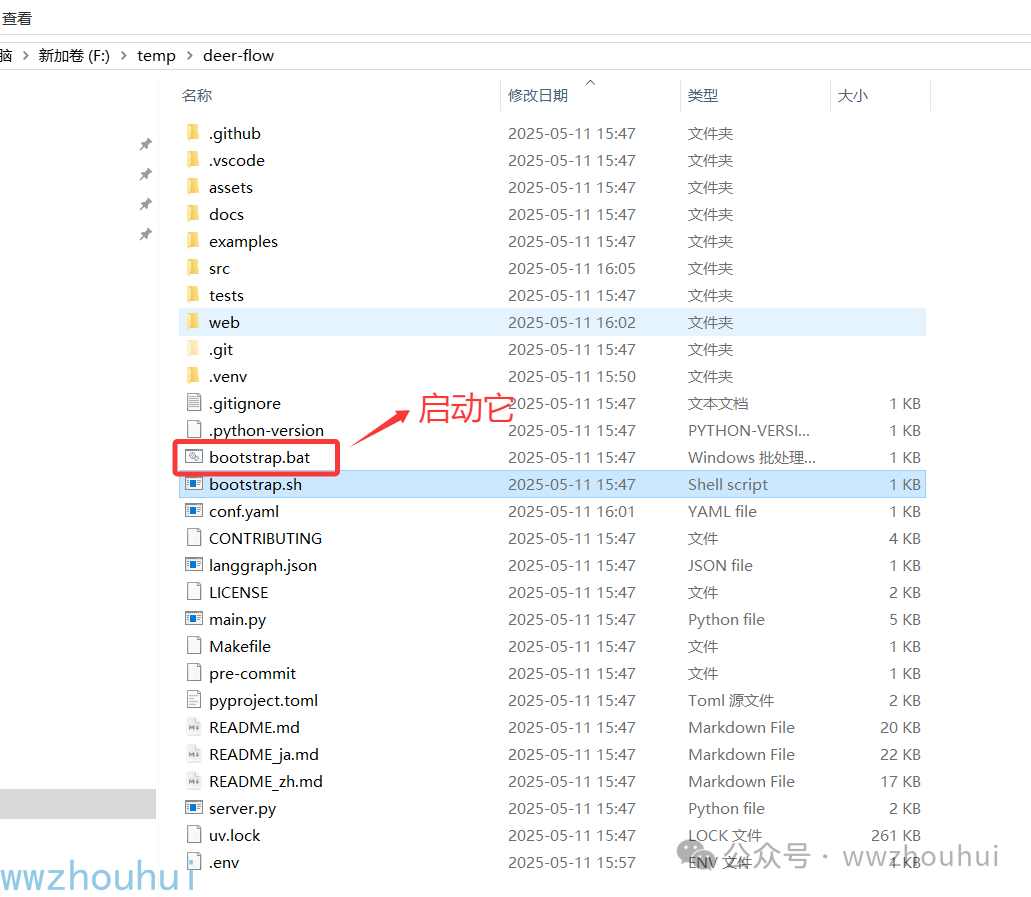This screenshot has height=897, width=1031.
Task: Click the docs folder icon
Action: coord(193,214)
